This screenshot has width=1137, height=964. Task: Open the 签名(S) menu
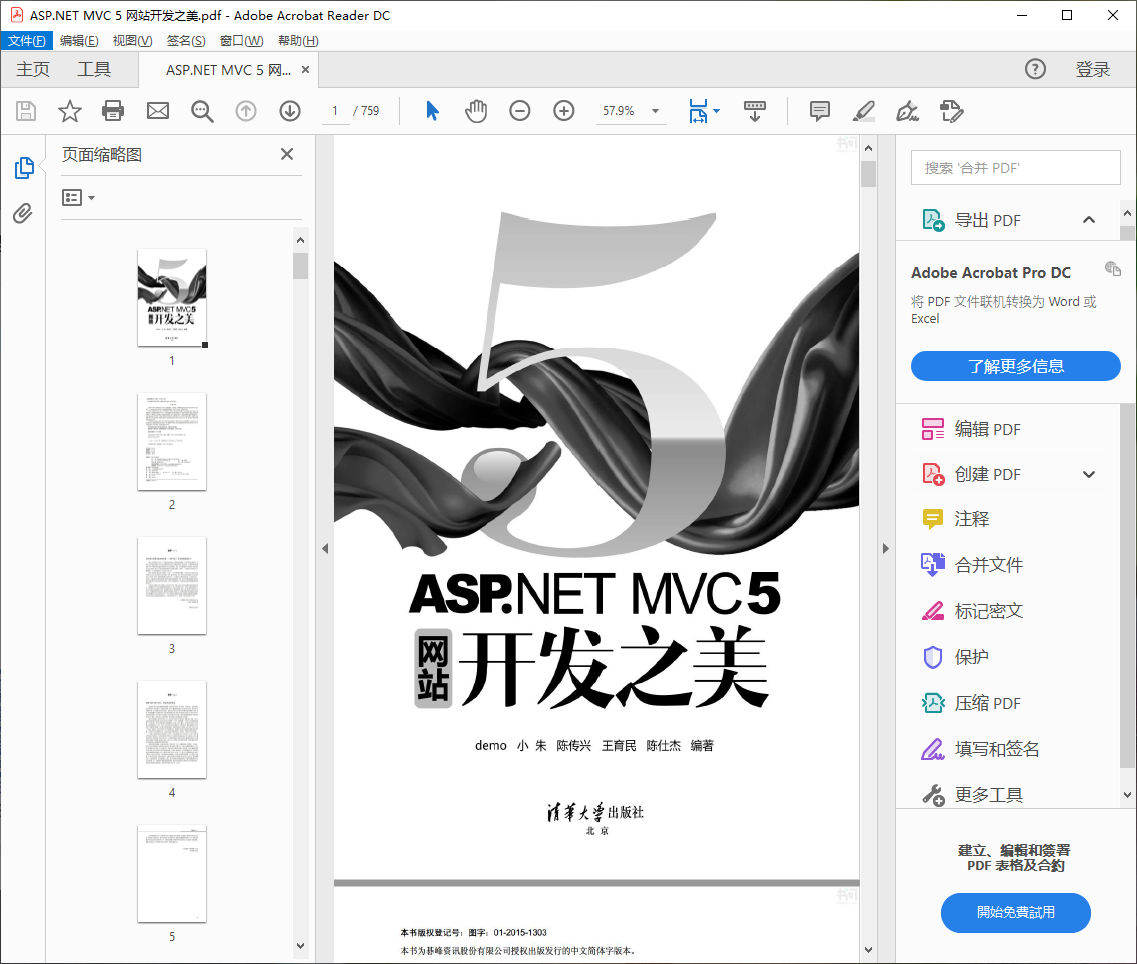(186, 41)
